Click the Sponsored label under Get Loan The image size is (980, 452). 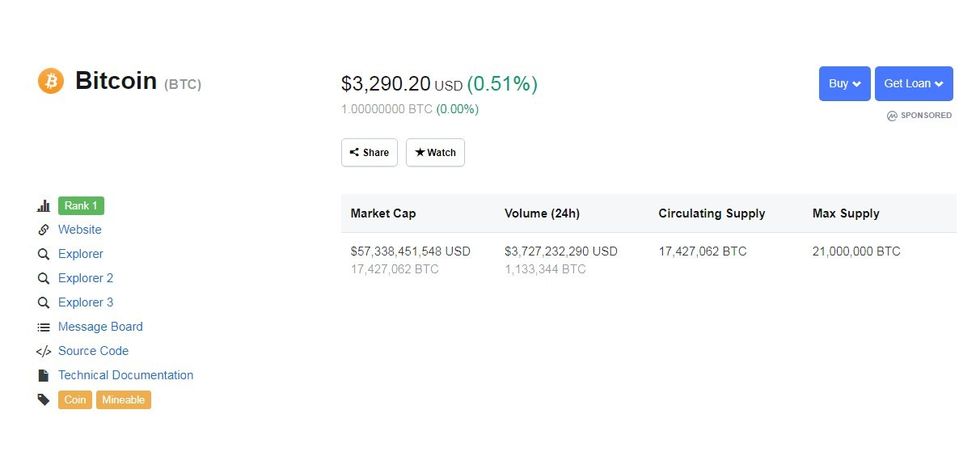(x=919, y=116)
